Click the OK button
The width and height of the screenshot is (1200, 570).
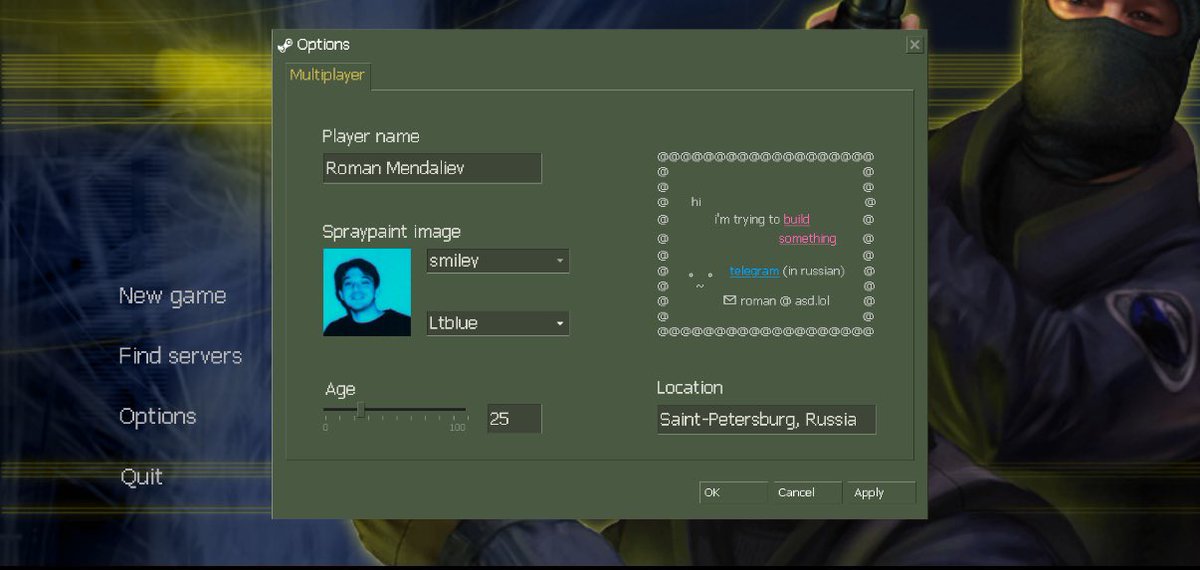click(733, 492)
